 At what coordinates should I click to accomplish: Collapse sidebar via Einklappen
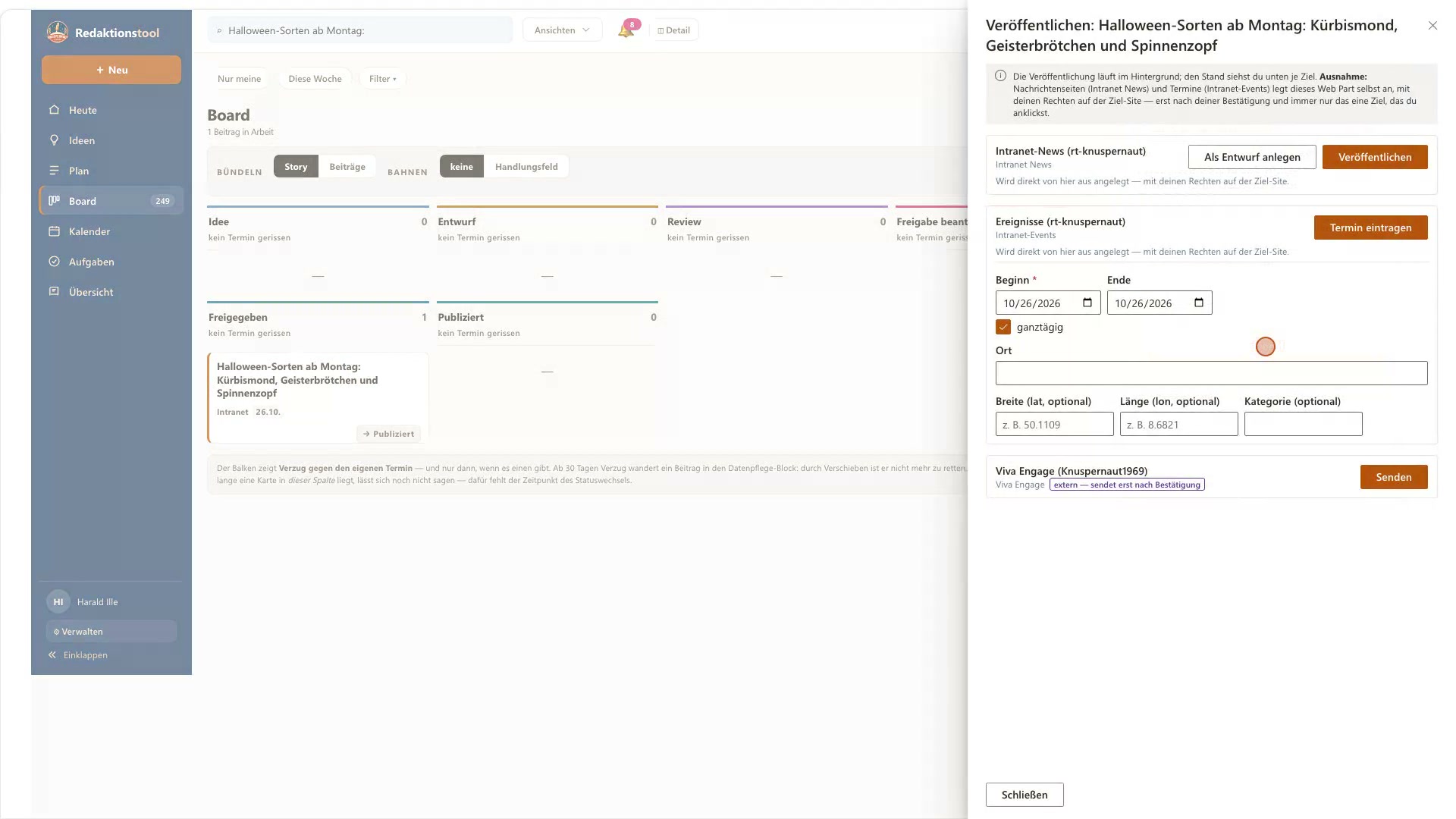point(78,655)
